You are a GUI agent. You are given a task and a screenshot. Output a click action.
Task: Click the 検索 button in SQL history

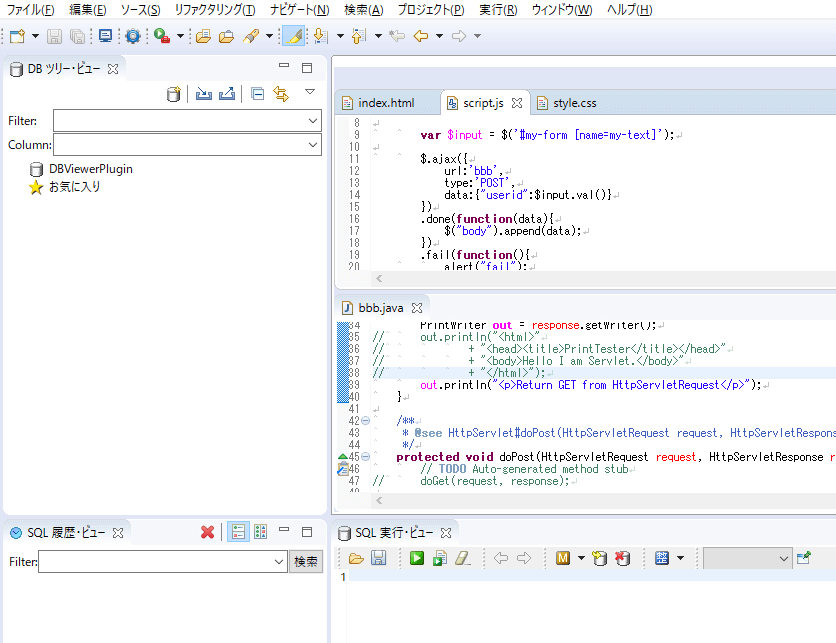pyautogui.click(x=306, y=561)
